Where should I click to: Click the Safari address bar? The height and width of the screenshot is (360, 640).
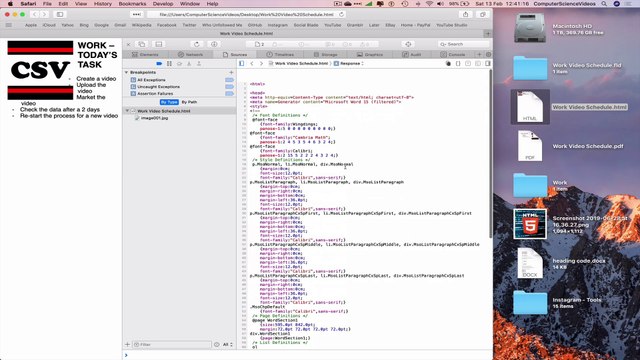tap(246, 14)
